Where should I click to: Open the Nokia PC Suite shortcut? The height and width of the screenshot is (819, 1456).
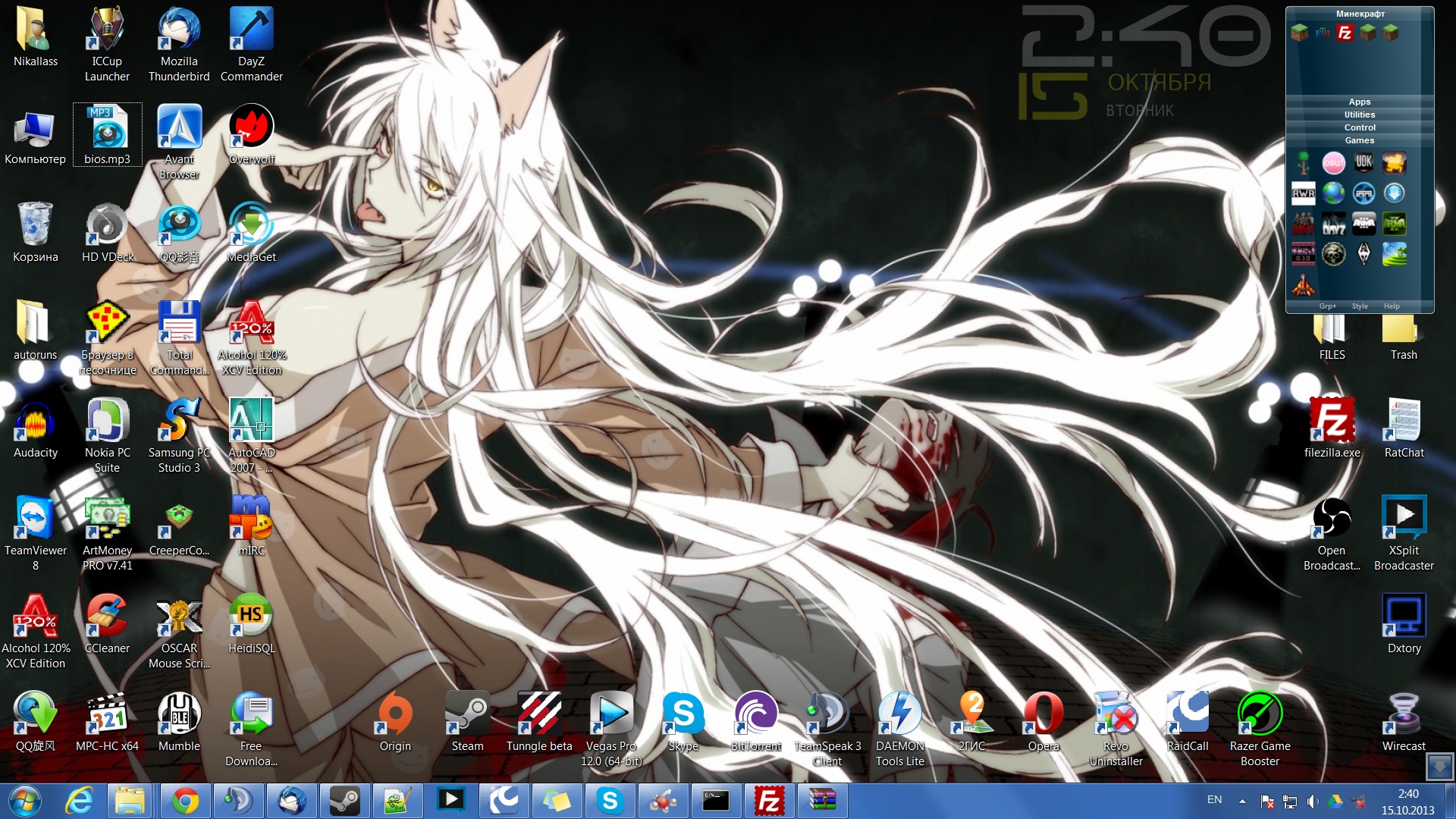tap(107, 435)
